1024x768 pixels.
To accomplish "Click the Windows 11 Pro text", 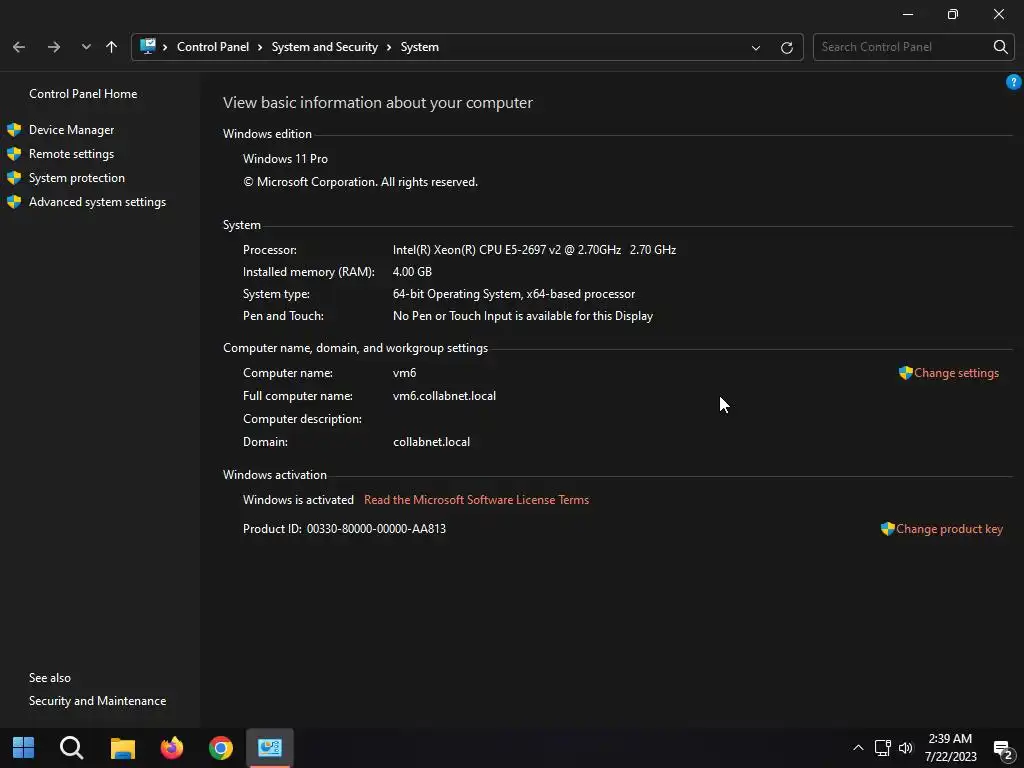I will [x=285, y=159].
